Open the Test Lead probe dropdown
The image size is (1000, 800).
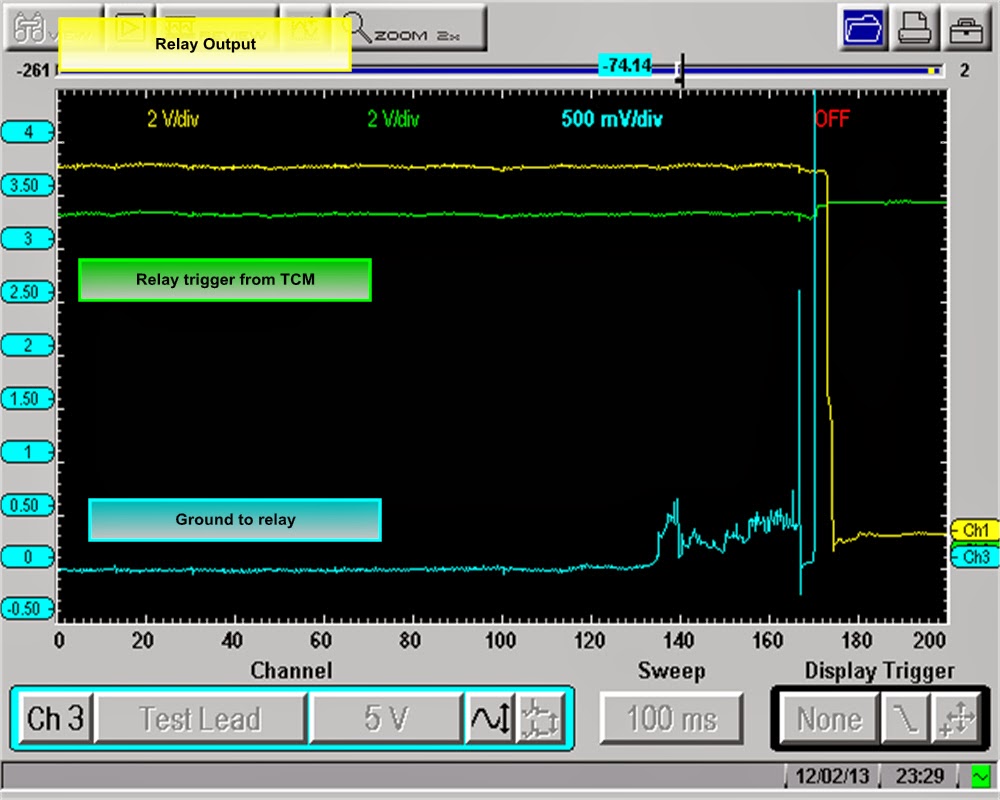[199, 718]
